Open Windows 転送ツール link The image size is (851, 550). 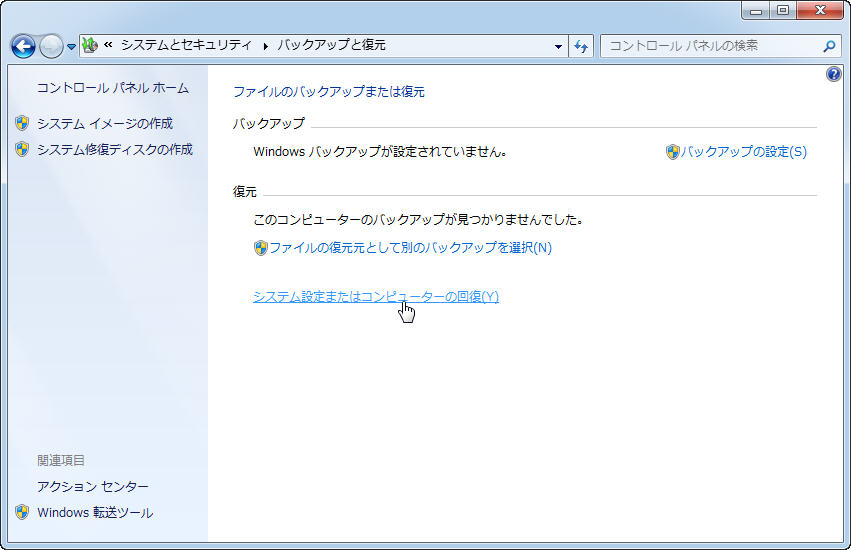(x=95, y=513)
